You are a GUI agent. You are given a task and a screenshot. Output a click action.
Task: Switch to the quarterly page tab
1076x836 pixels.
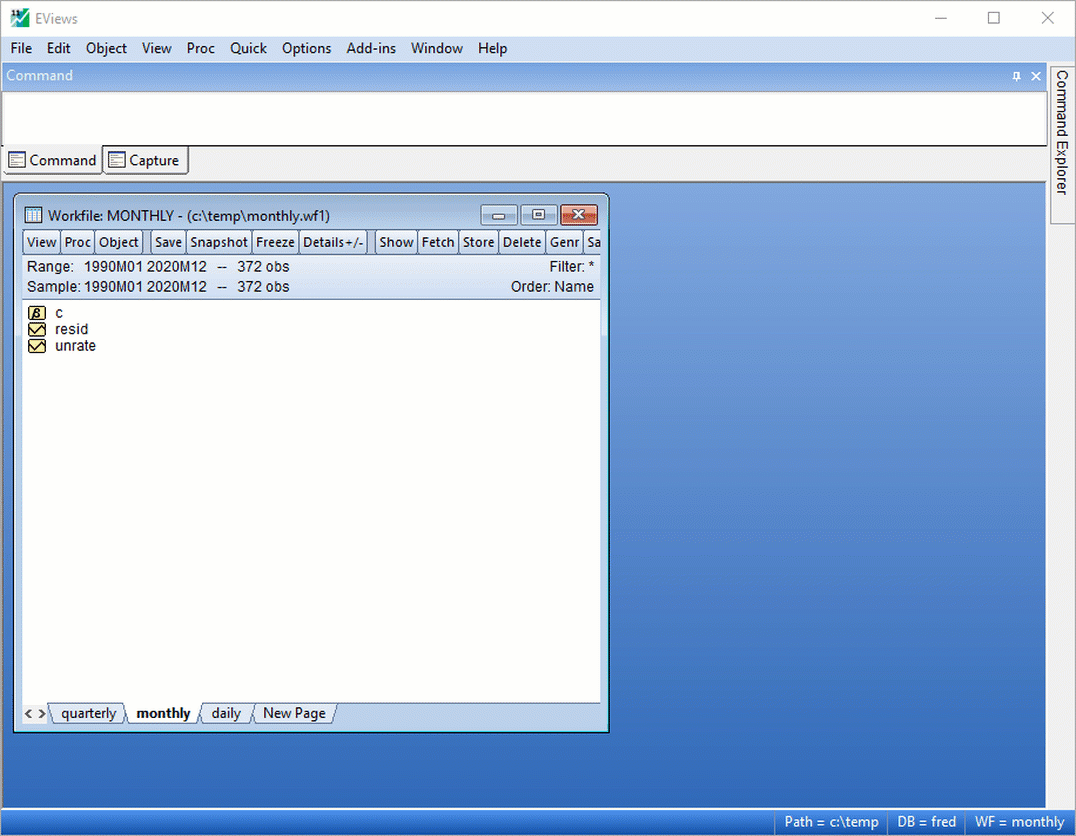pyautogui.click(x=88, y=713)
